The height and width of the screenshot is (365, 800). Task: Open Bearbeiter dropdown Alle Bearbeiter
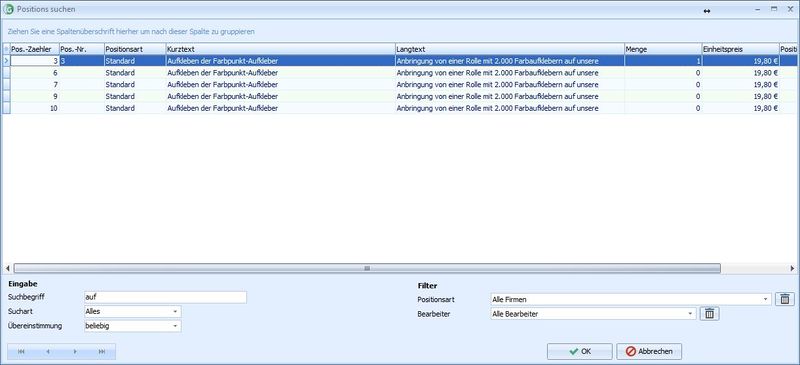pos(593,313)
